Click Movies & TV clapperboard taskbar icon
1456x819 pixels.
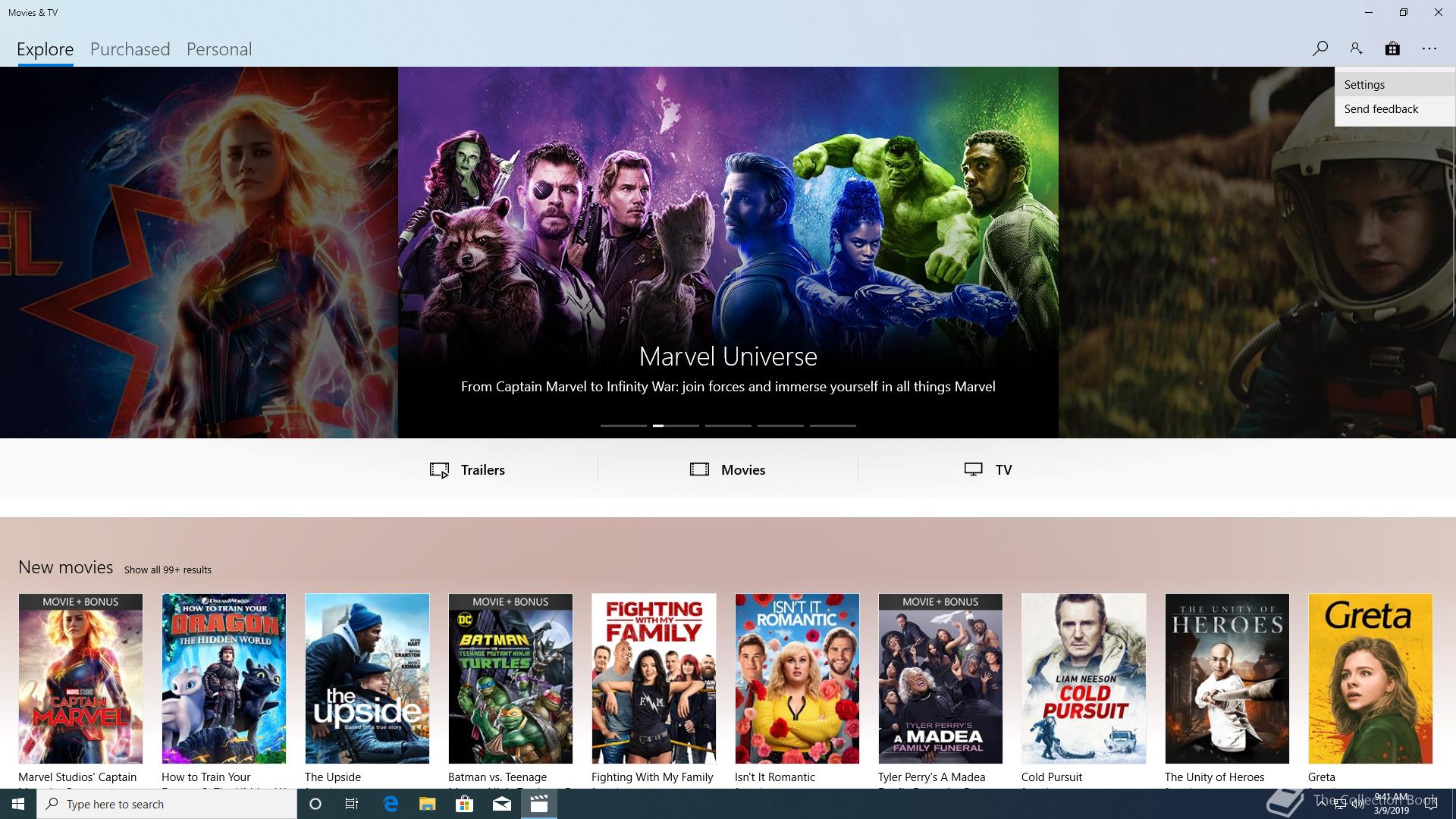[539, 804]
